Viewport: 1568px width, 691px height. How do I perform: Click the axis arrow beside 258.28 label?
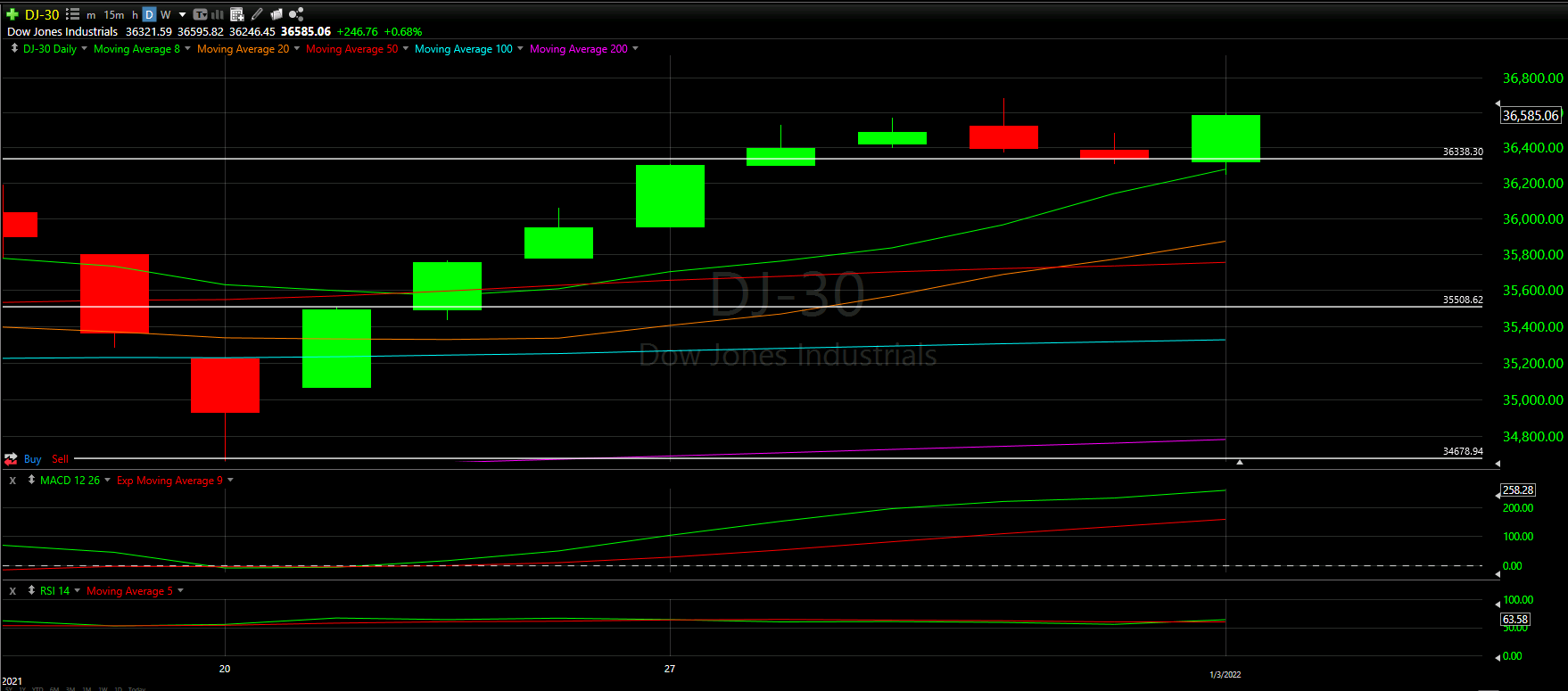pyautogui.click(x=1498, y=495)
